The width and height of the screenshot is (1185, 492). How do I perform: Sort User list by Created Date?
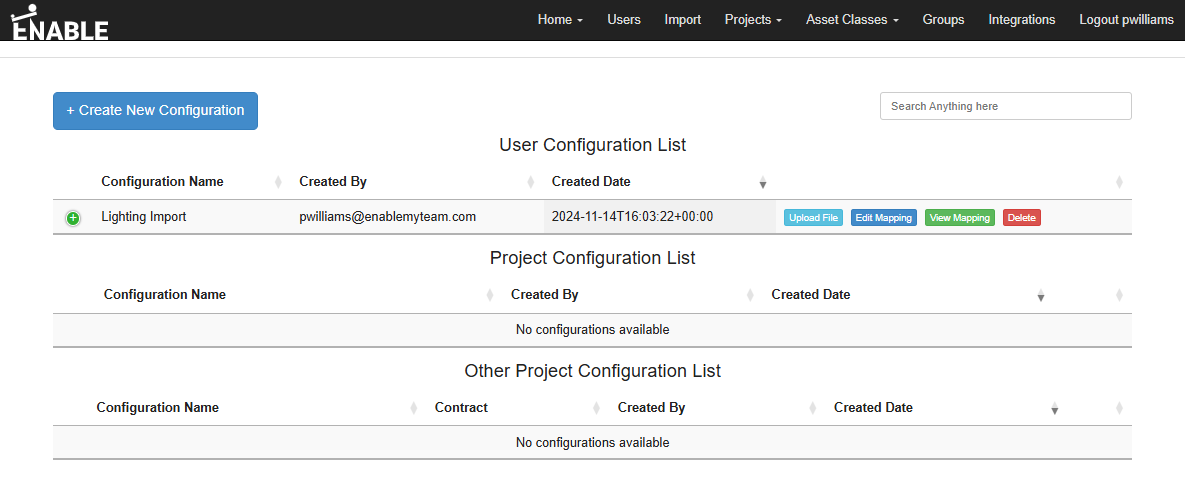pyautogui.click(x=591, y=182)
